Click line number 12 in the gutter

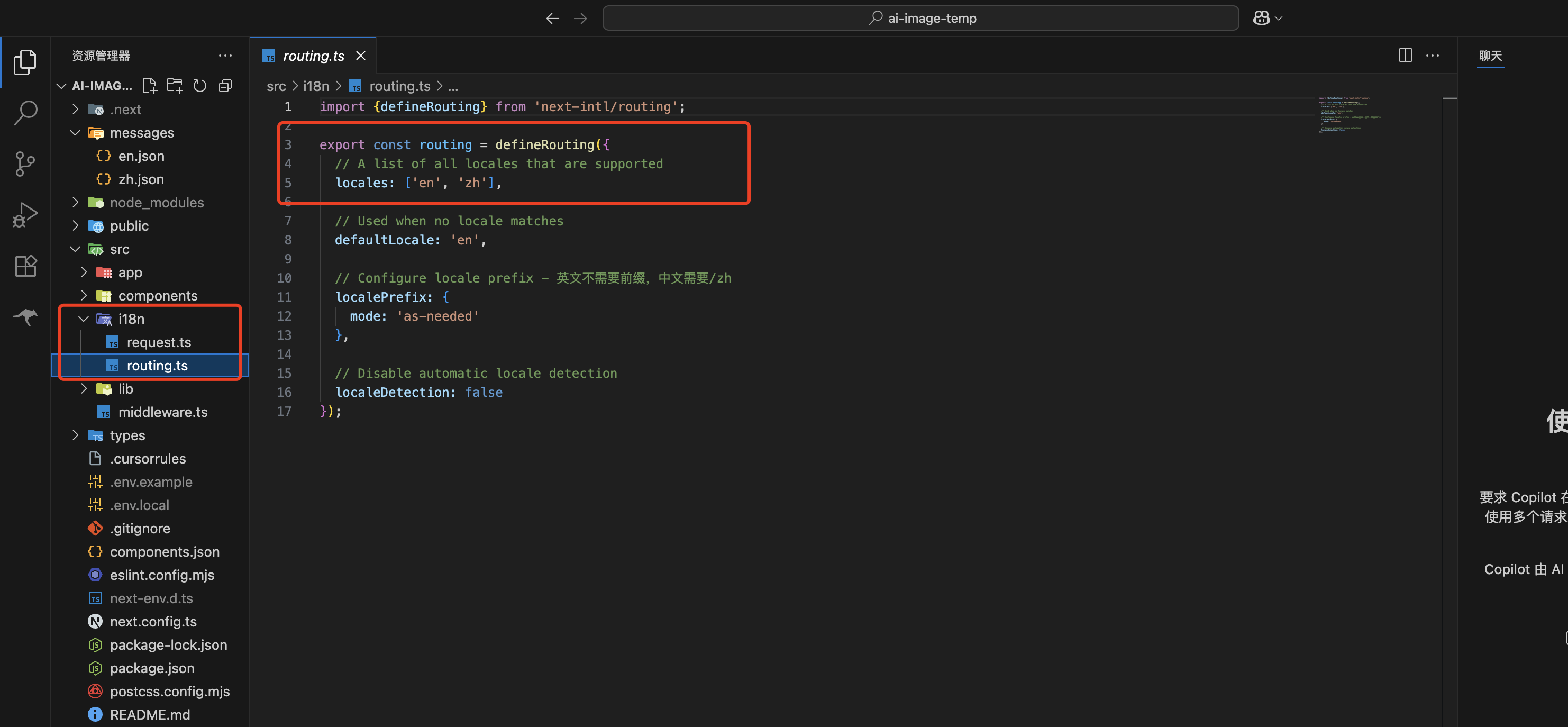coord(284,316)
